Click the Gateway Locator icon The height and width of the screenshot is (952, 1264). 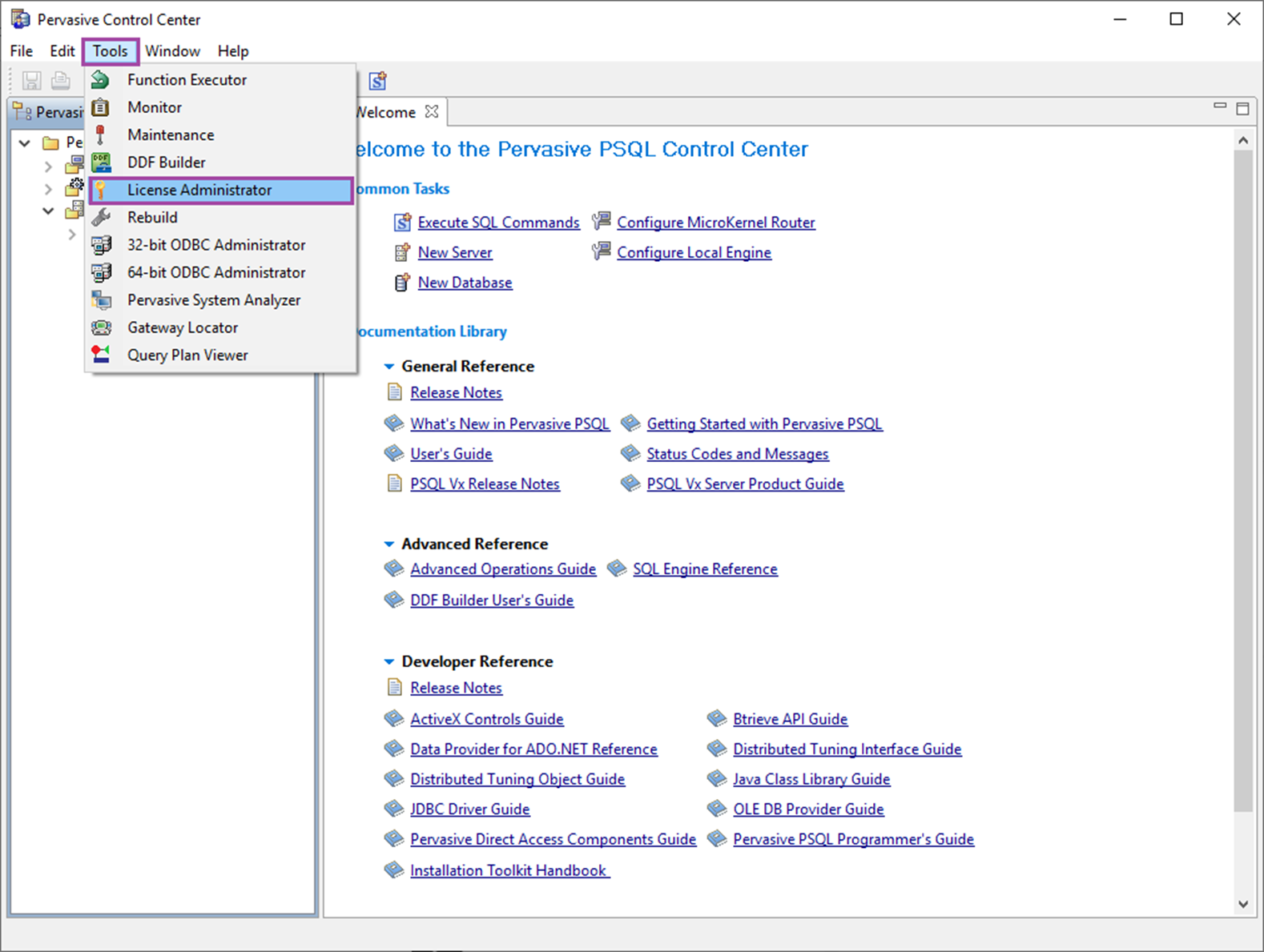coord(101,327)
